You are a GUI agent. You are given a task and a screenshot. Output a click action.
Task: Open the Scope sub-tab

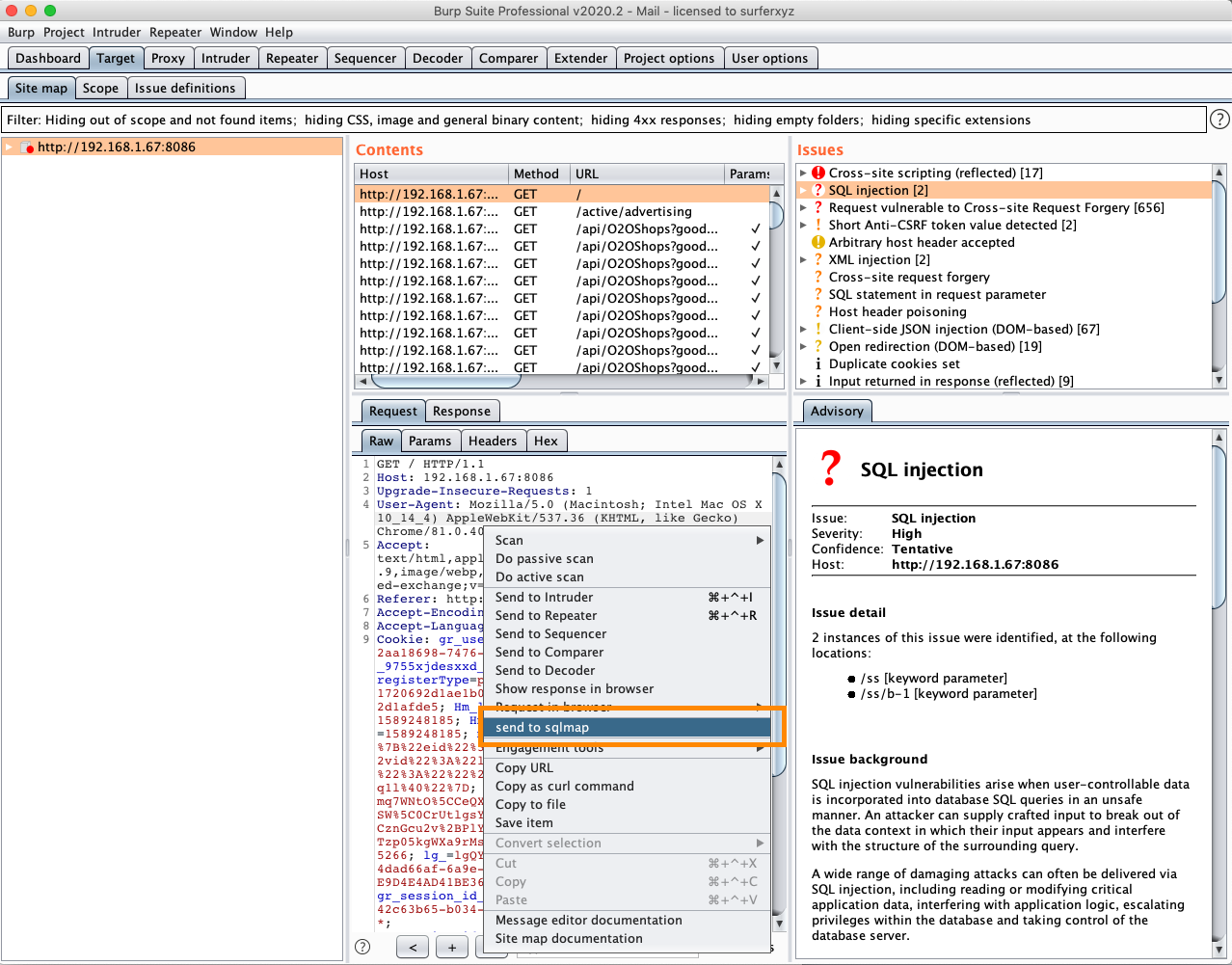(x=100, y=89)
